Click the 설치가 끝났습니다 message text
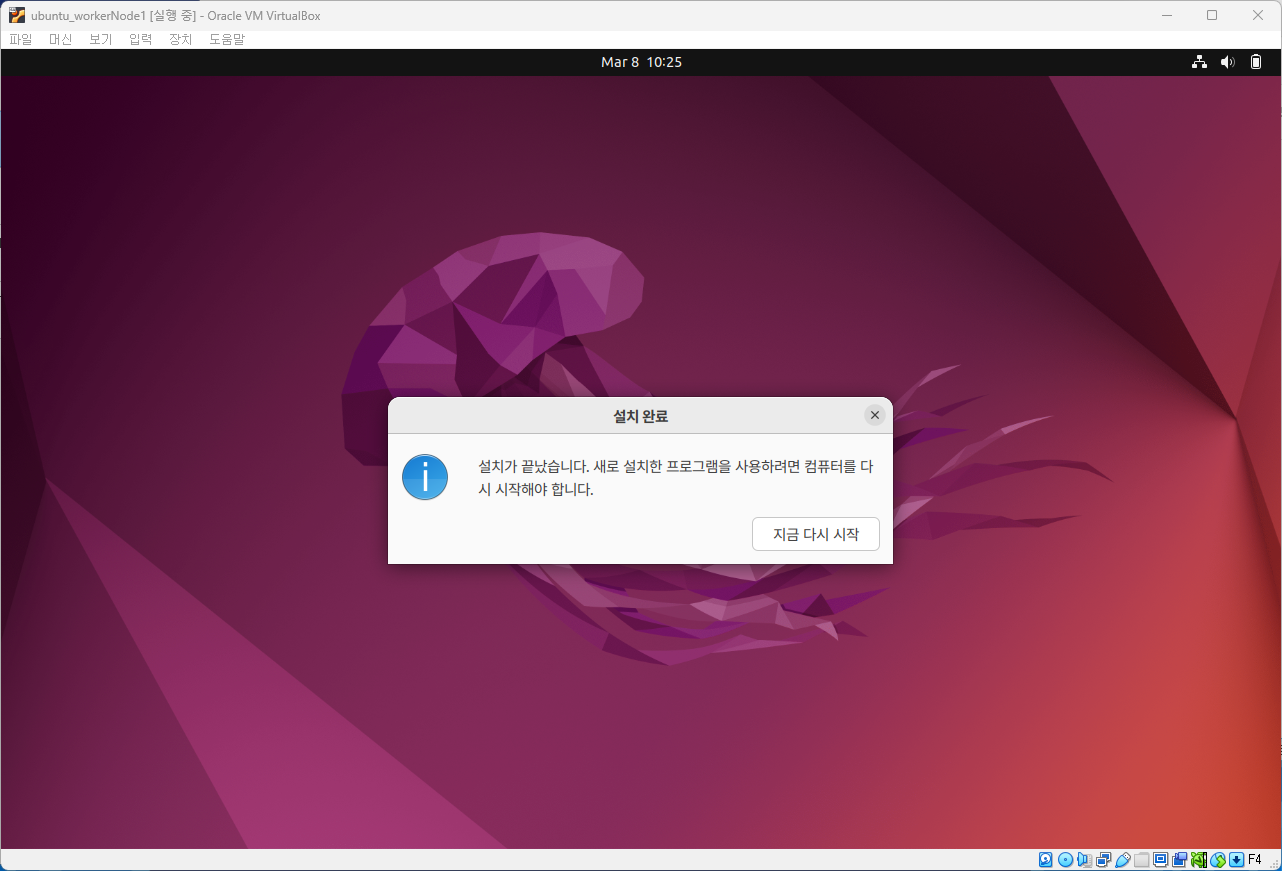Viewport: 1282px width, 871px height. click(676, 478)
